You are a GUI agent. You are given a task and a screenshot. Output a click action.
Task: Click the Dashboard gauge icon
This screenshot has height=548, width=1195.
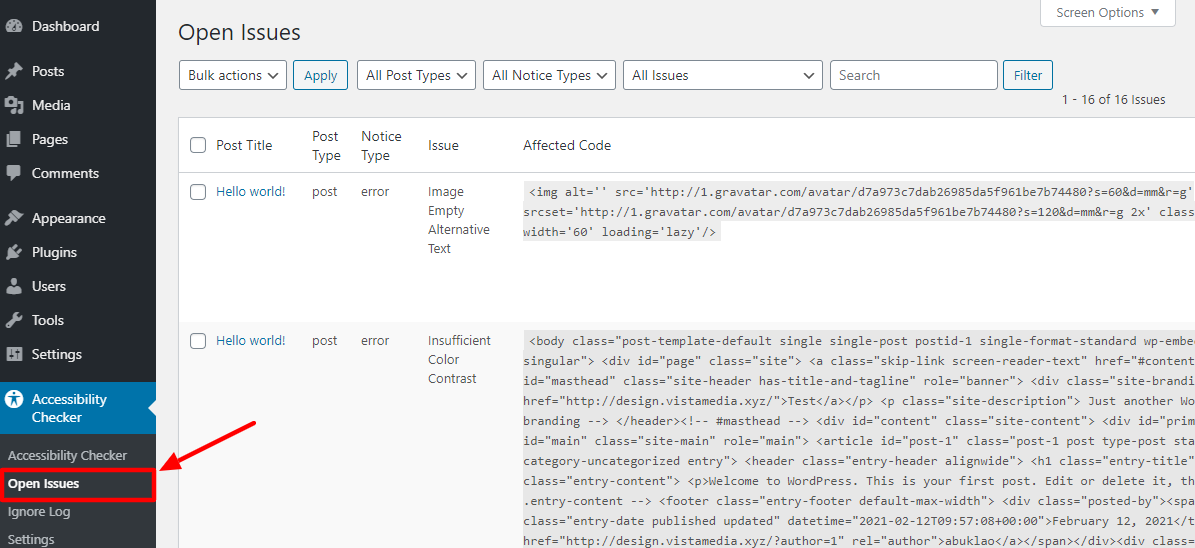[14, 26]
